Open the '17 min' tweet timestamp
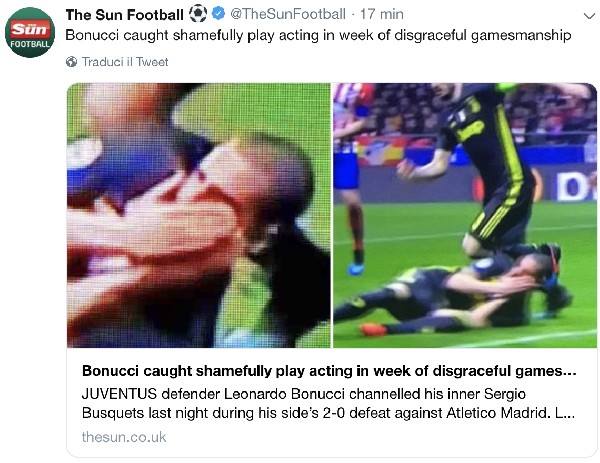The width and height of the screenshot is (600, 463). (x=382, y=15)
